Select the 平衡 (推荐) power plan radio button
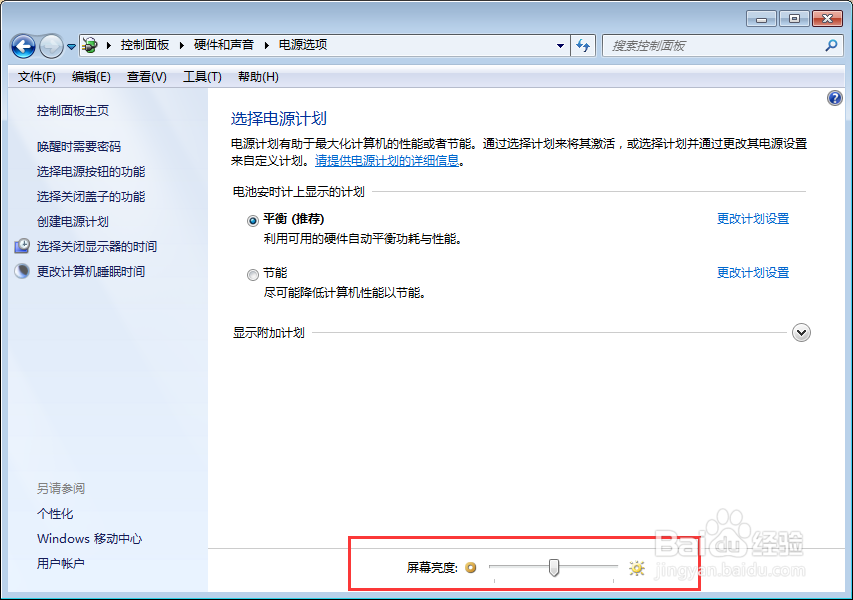 tap(253, 220)
